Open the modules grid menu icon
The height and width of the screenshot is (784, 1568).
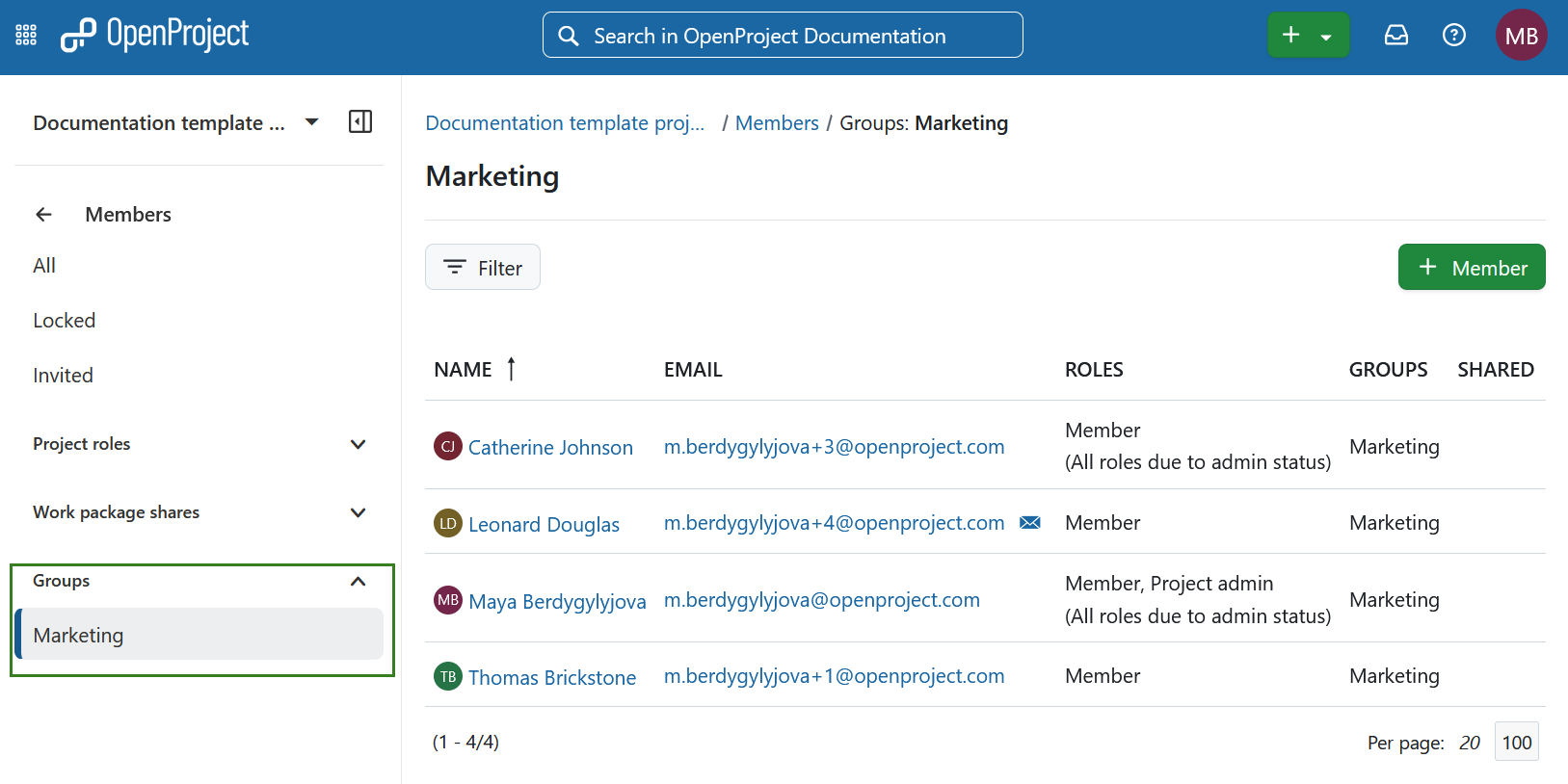[x=26, y=36]
